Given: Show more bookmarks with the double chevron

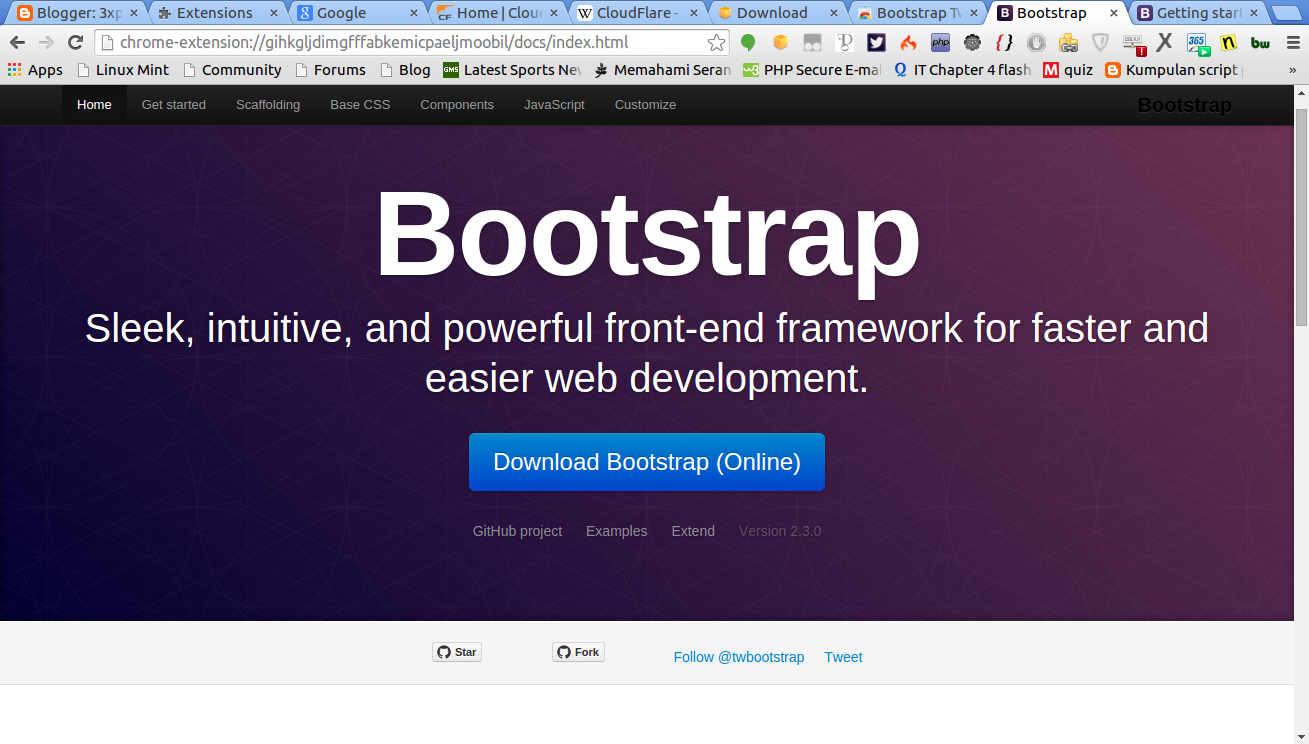Looking at the screenshot, I should [1293, 70].
